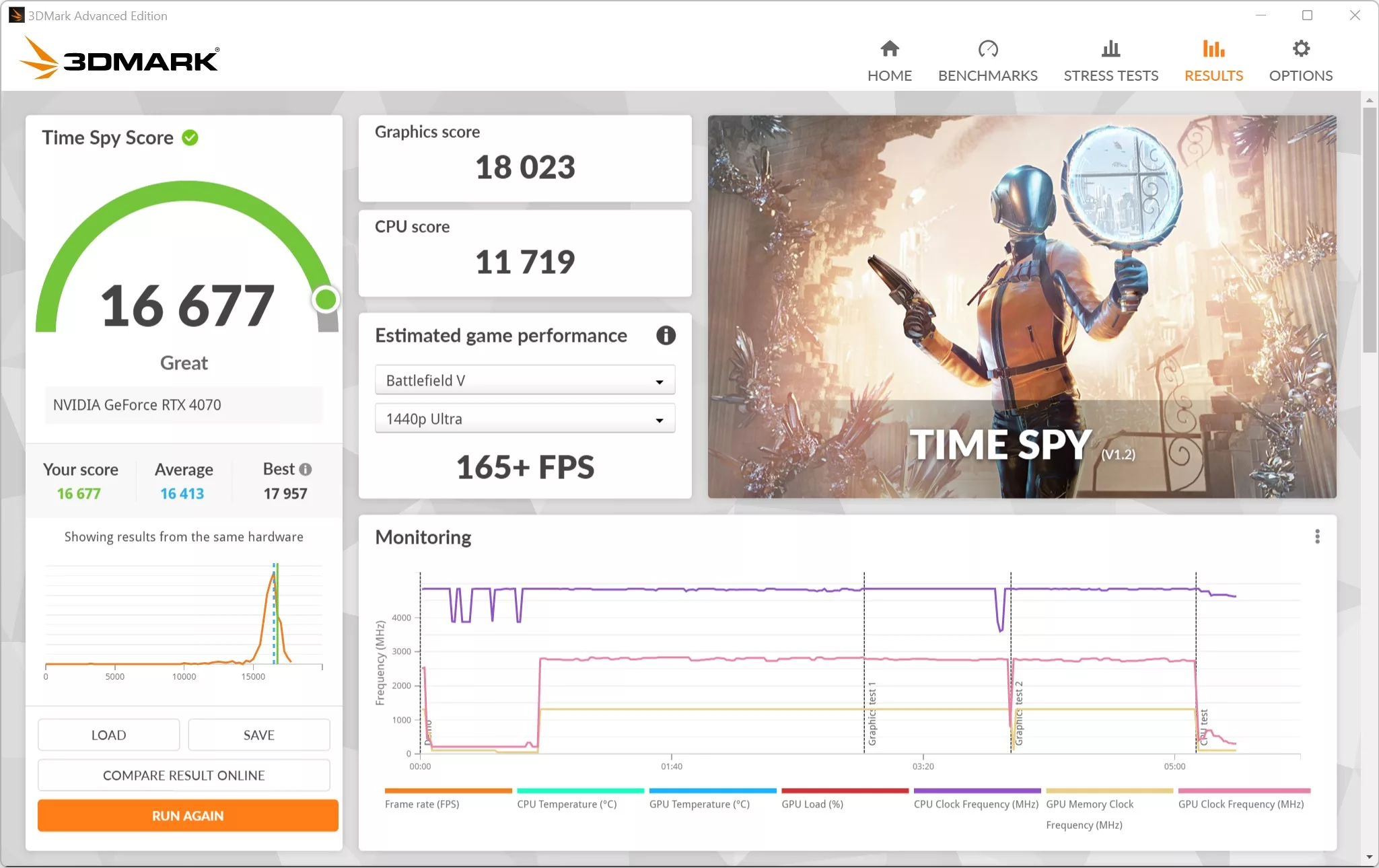
Task: Click the Time Spy score gauge handle
Action: pos(325,300)
